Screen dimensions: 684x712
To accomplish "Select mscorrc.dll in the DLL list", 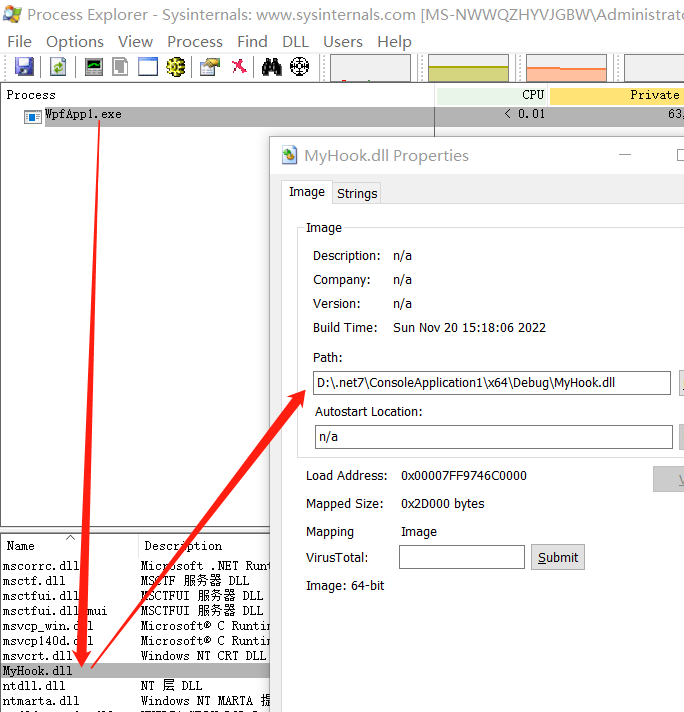I will [135, 566].
